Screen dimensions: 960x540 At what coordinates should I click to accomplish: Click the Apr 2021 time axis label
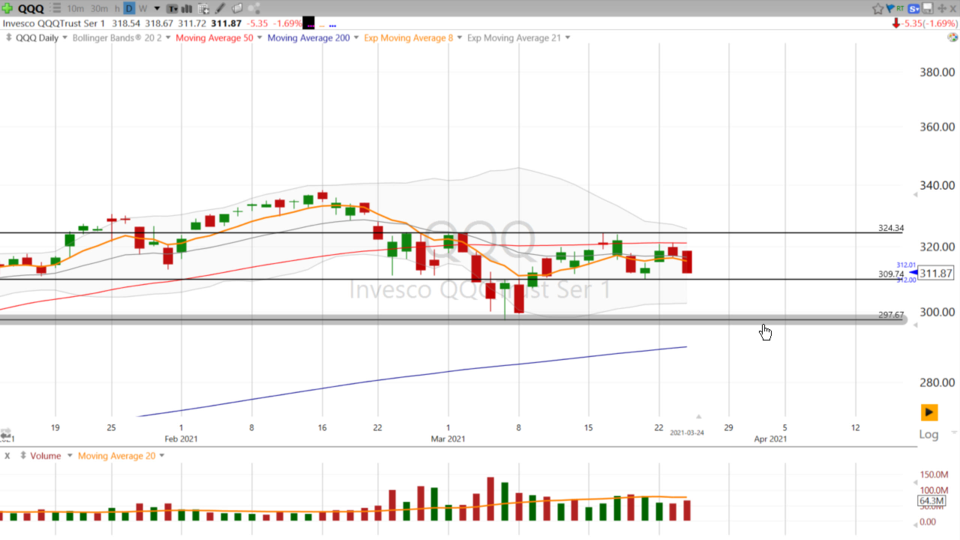point(770,438)
